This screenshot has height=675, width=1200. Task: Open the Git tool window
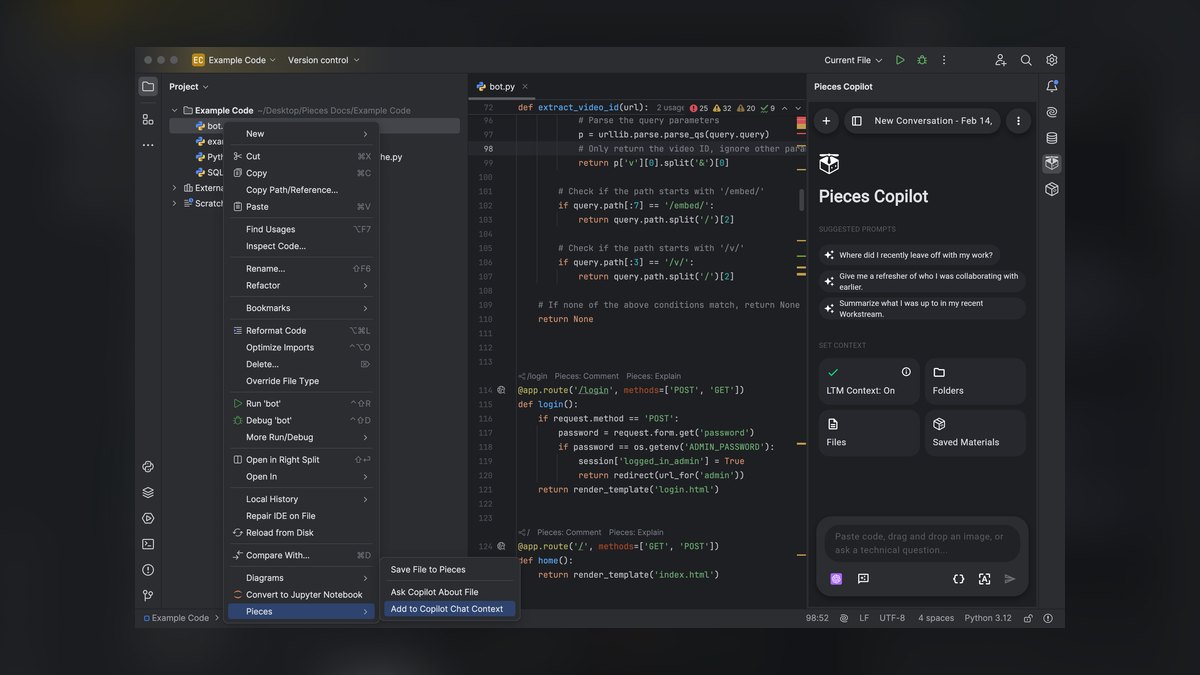point(148,596)
